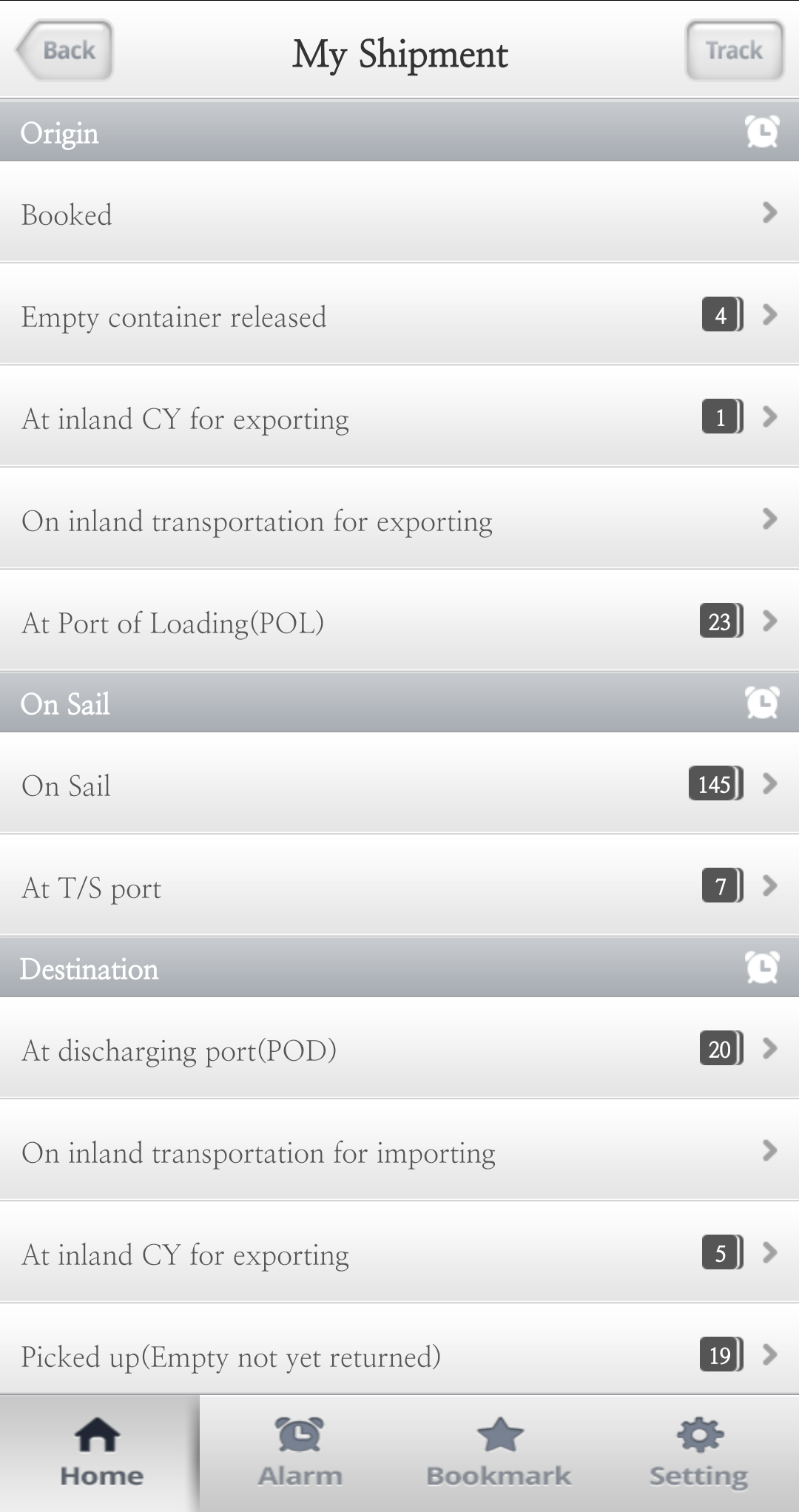Expand On inland transportation for importing chevron
The height and width of the screenshot is (1512, 799).
(769, 1151)
